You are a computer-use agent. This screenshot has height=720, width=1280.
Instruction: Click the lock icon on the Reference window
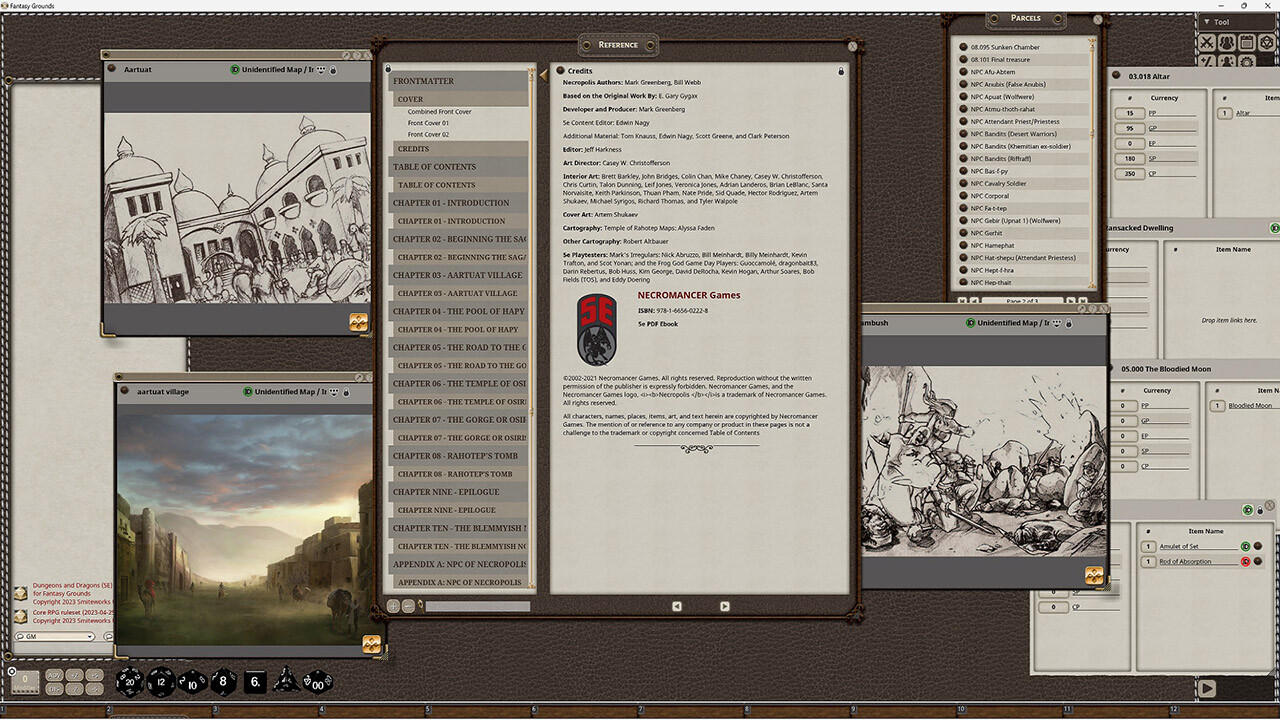840,71
